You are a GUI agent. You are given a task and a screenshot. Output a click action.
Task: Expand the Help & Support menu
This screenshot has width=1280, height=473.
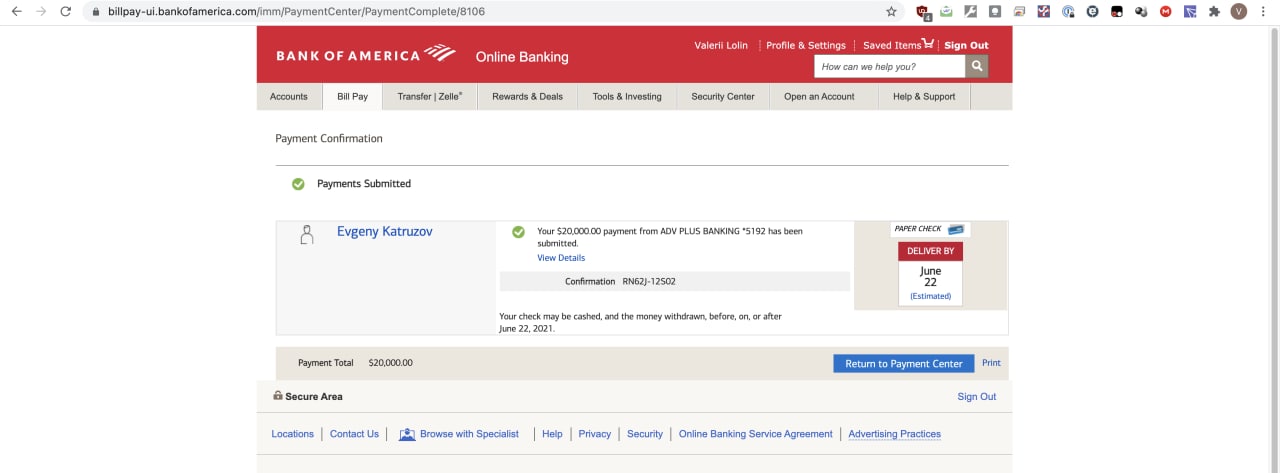point(924,97)
